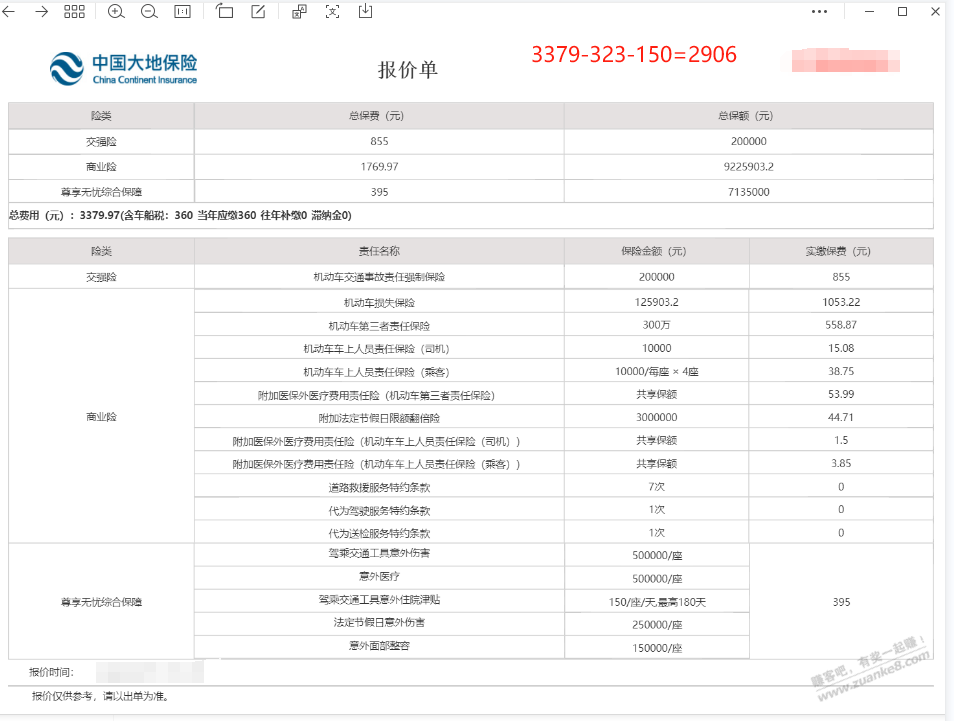Close the image viewer window
The image size is (954, 721).
[935, 12]
